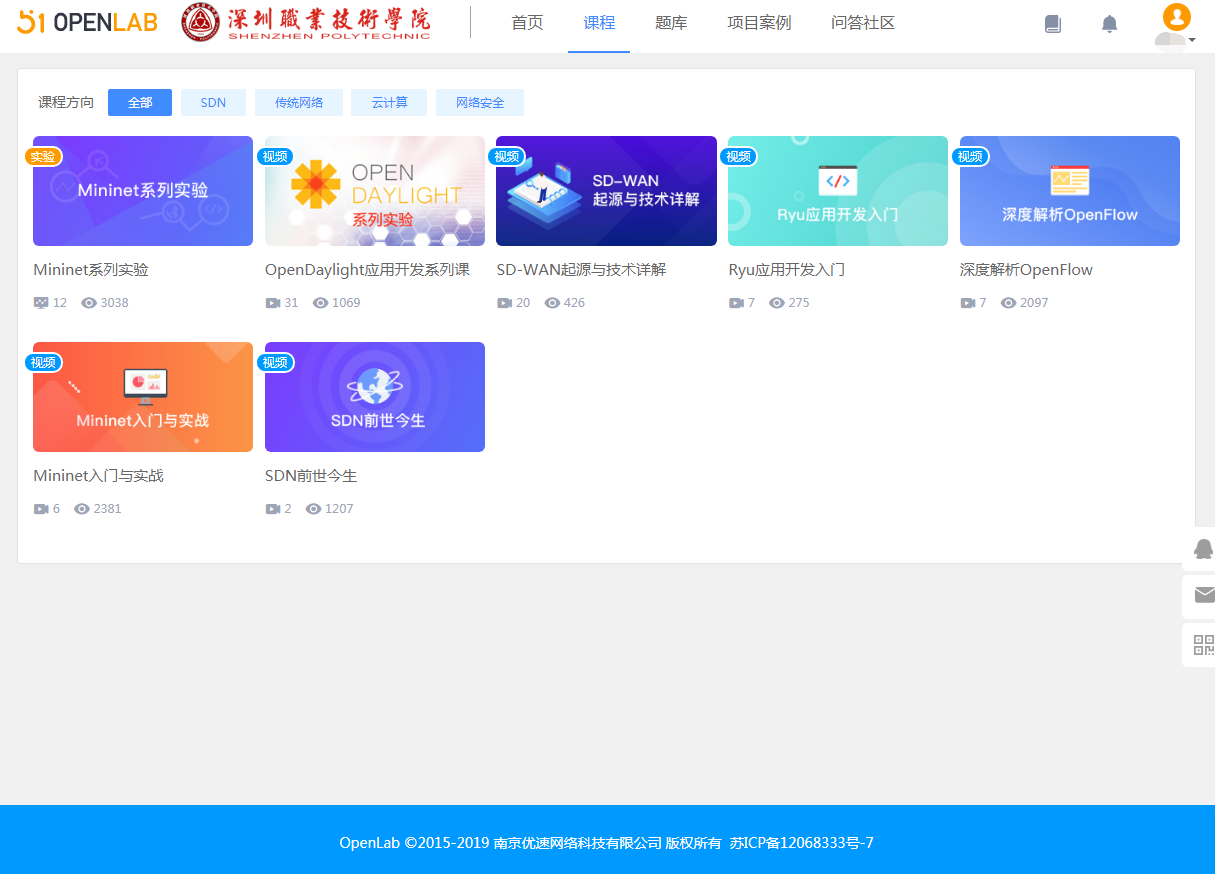This screenshot has width=1215, height=874.
Task: Open the Mininet系列实验 course thumbnail
Action: (143, 191)
